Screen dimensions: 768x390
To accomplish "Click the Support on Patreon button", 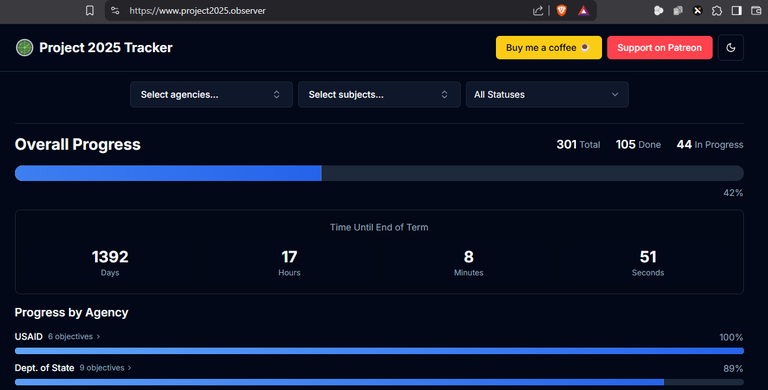I will (659, 48).
